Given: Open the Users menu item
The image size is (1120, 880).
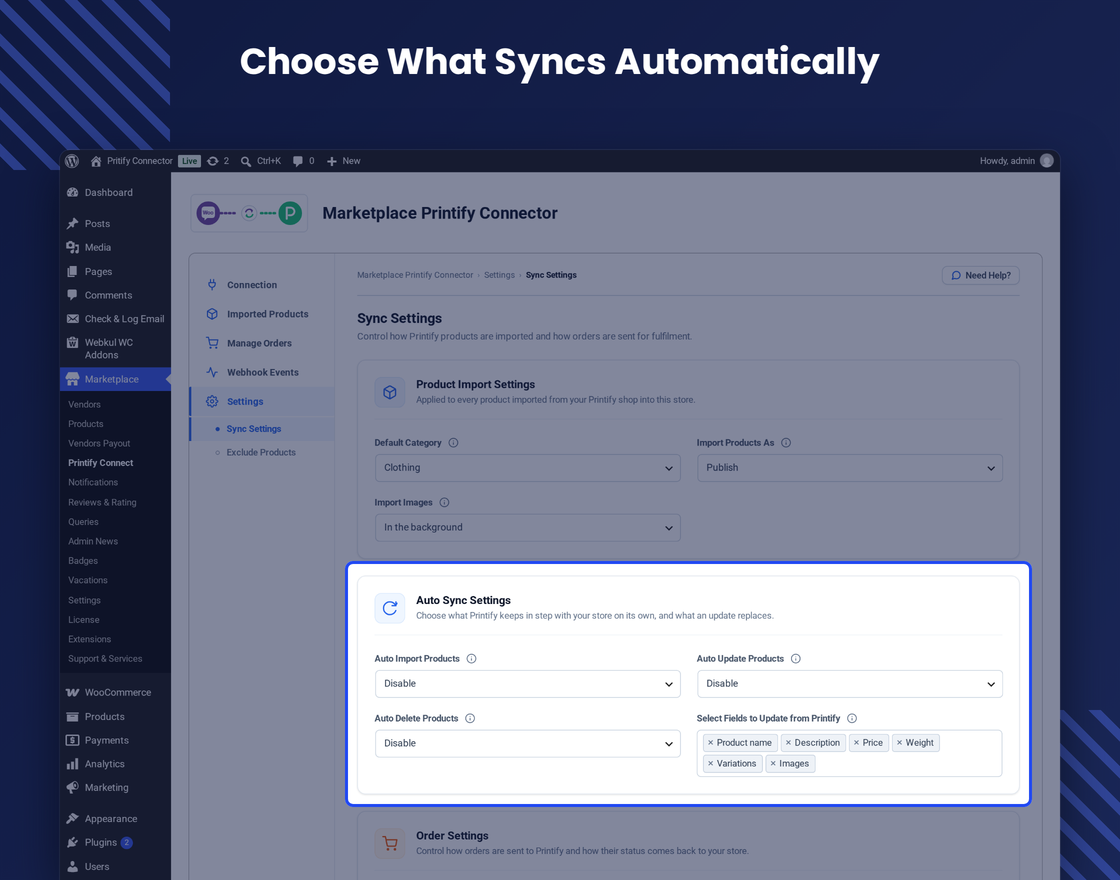Looking at the screenshot, I should pyautogui.click(x=97, y=866).
